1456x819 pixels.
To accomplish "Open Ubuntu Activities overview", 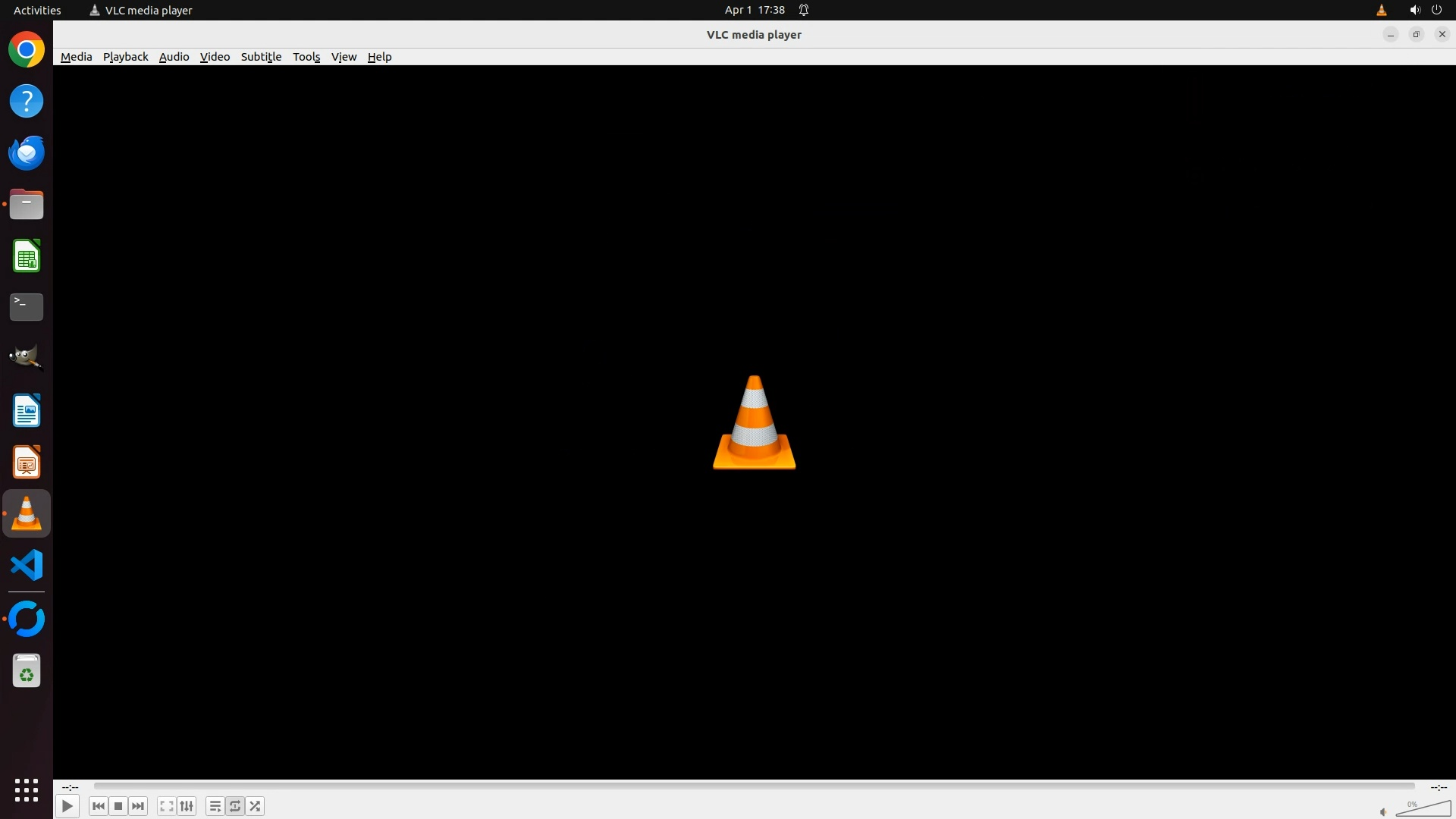I will pyautogui.click(x=37, y=10).
